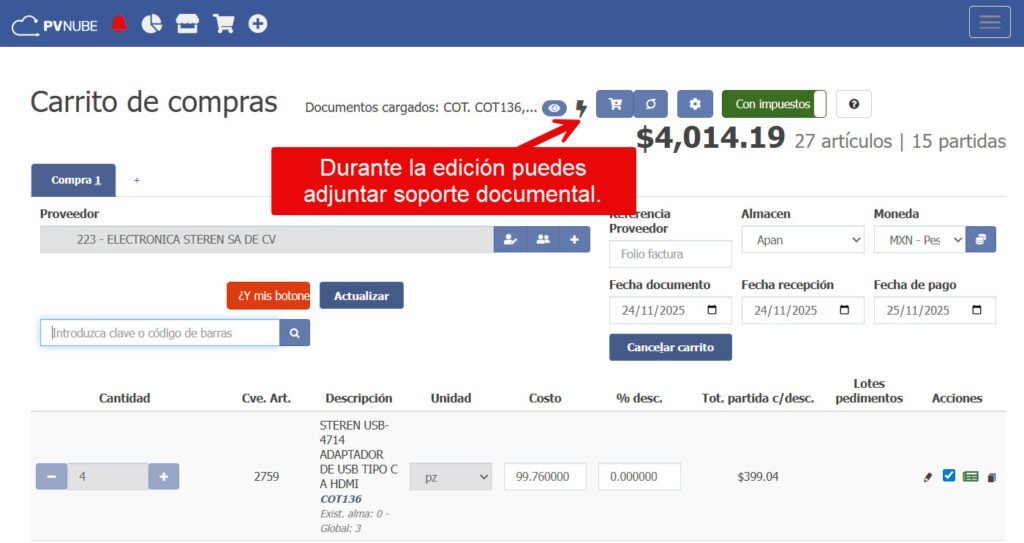Viewport: 1024px width, 543px height.
Task: Click the 'Folio factura' reference field
Action: [x=670, y=254]
